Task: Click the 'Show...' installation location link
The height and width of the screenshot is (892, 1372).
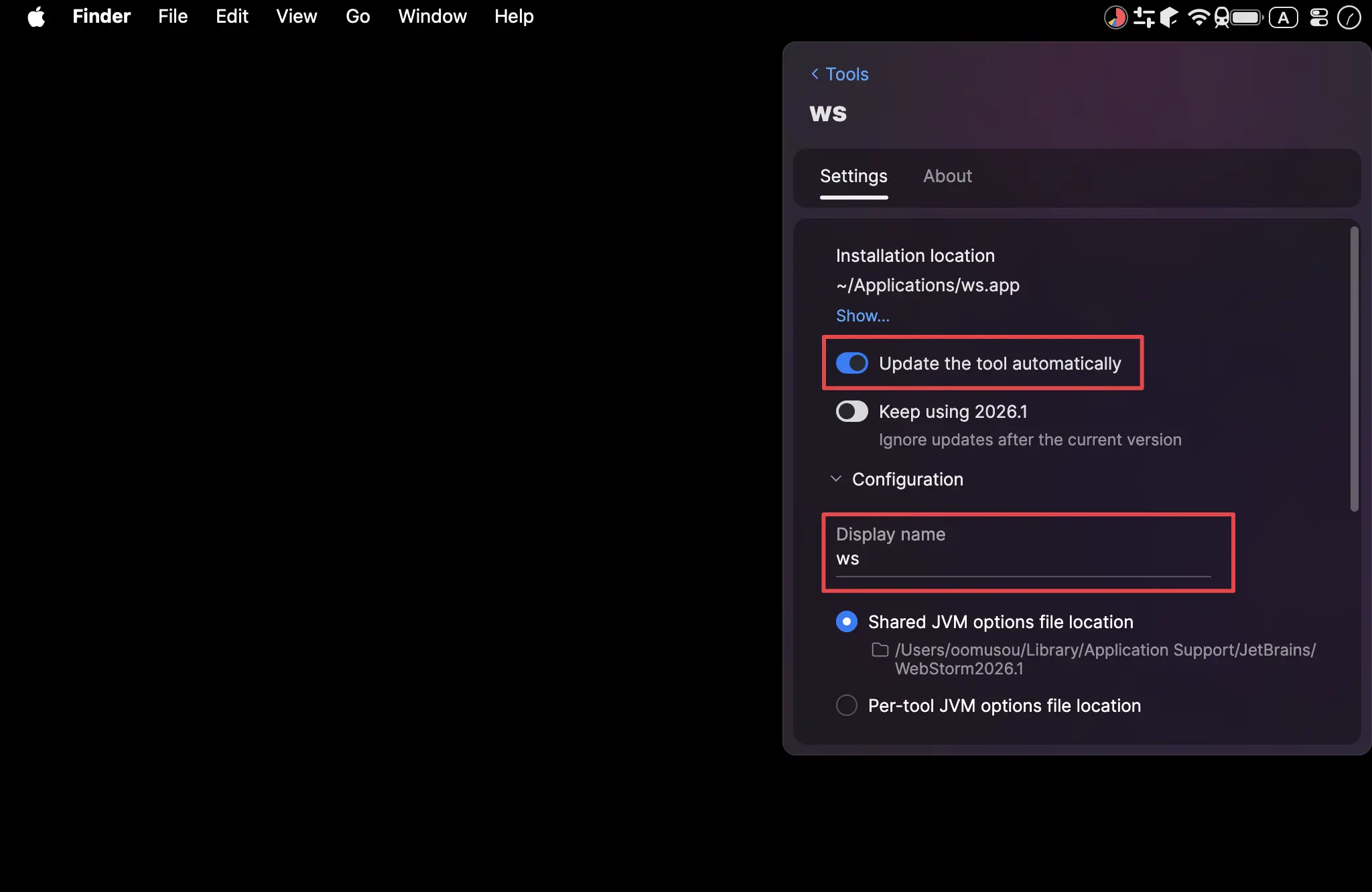Action: click(x=863, y=315)
